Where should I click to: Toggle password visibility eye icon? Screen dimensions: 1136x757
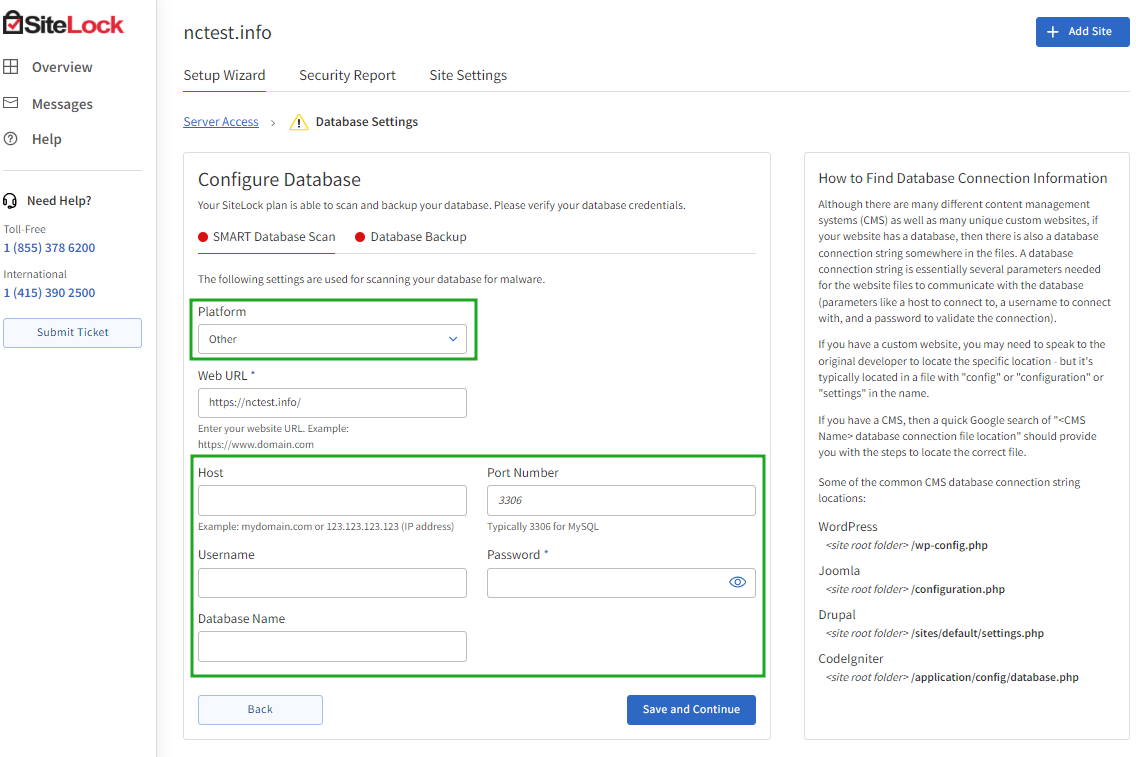[738, 582]
